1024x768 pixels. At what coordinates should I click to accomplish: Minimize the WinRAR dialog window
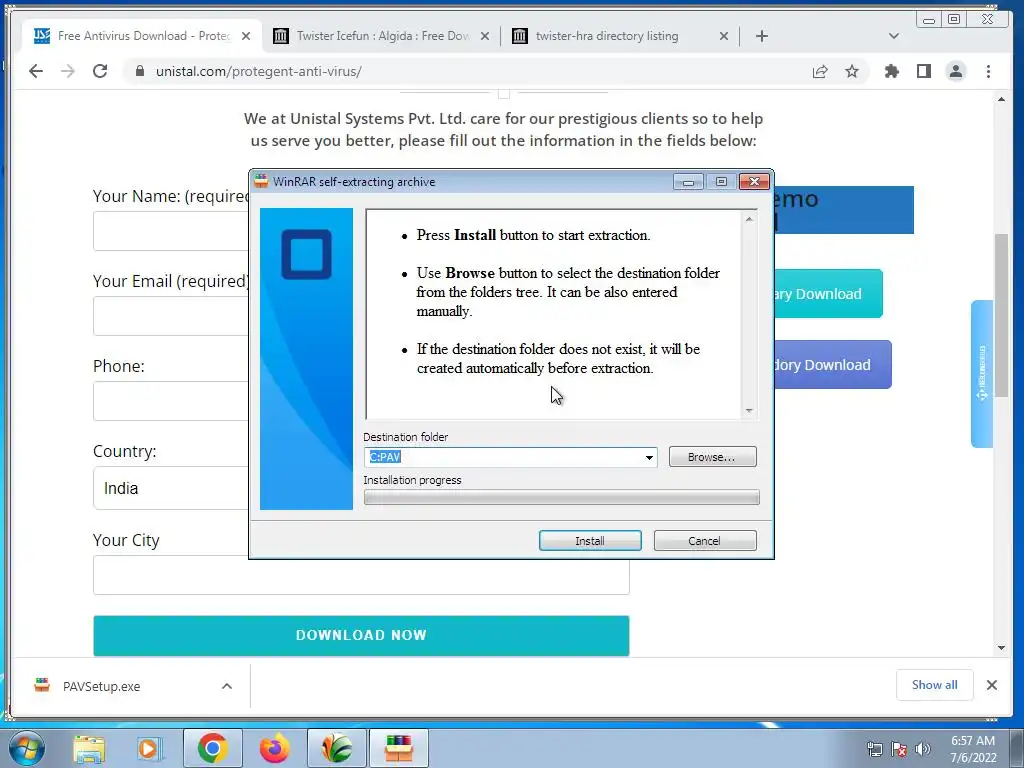pos(688,182)
